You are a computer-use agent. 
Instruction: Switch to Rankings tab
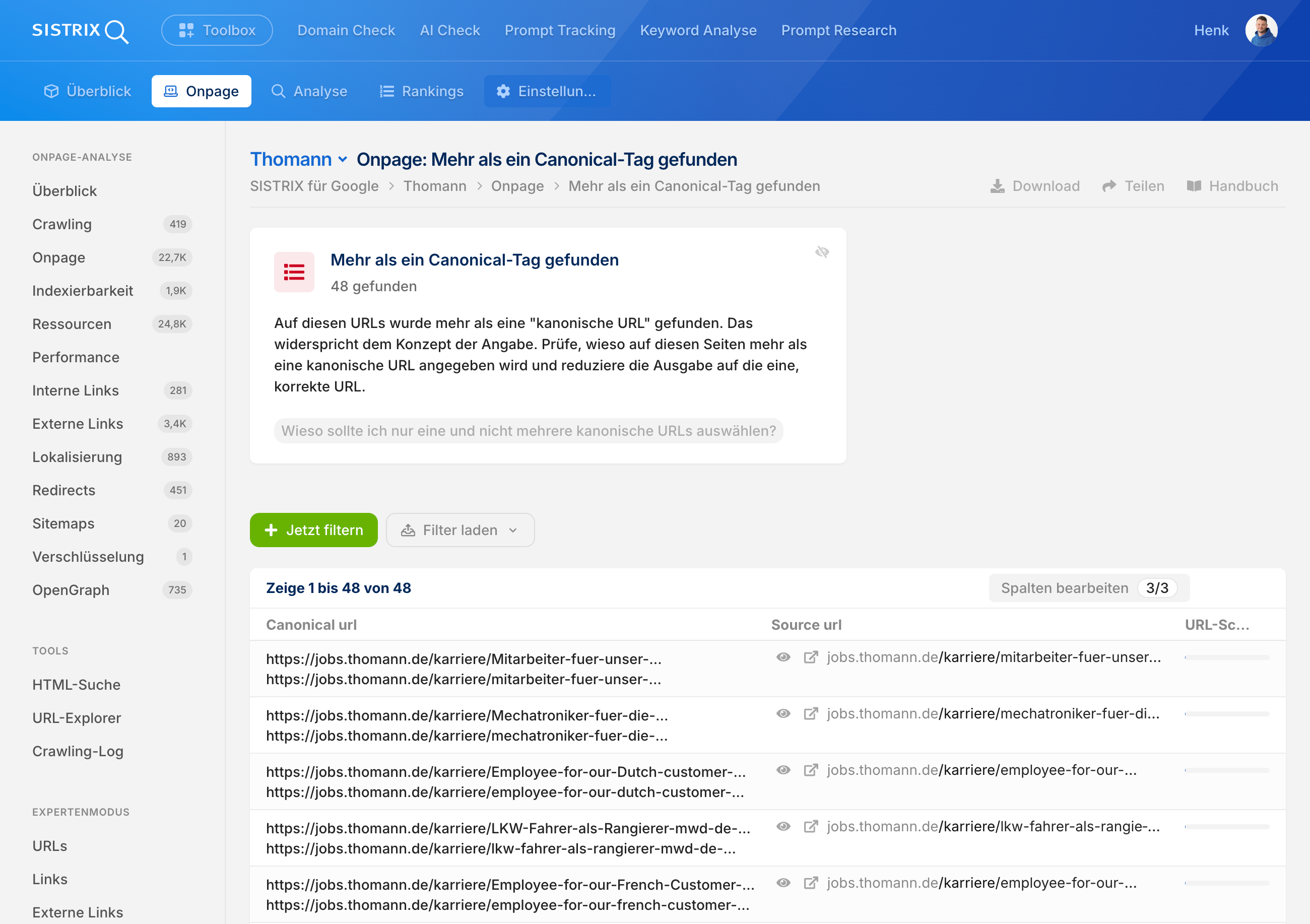pos(422,91)
